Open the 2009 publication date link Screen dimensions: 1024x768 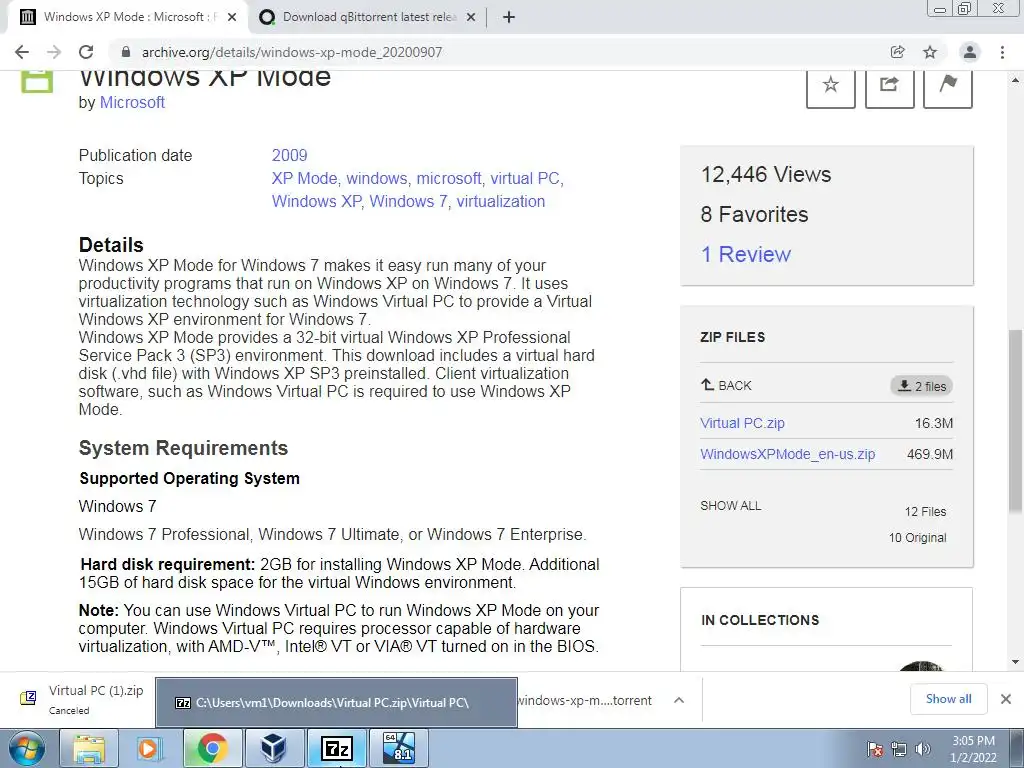pos(289,155)
